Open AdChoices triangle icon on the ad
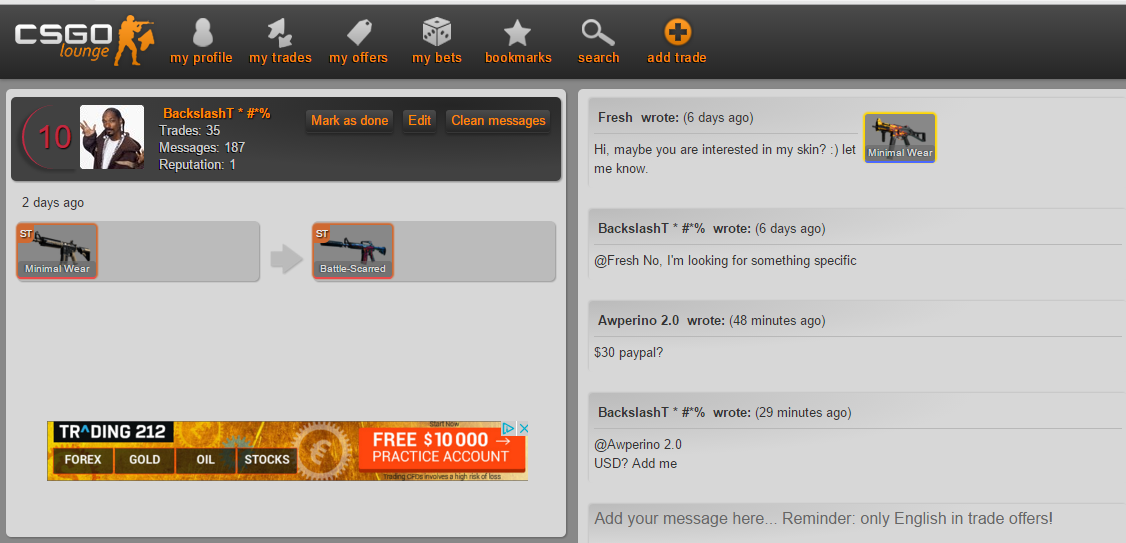Screen dimensions: 1126x543 tap(508, 428)
